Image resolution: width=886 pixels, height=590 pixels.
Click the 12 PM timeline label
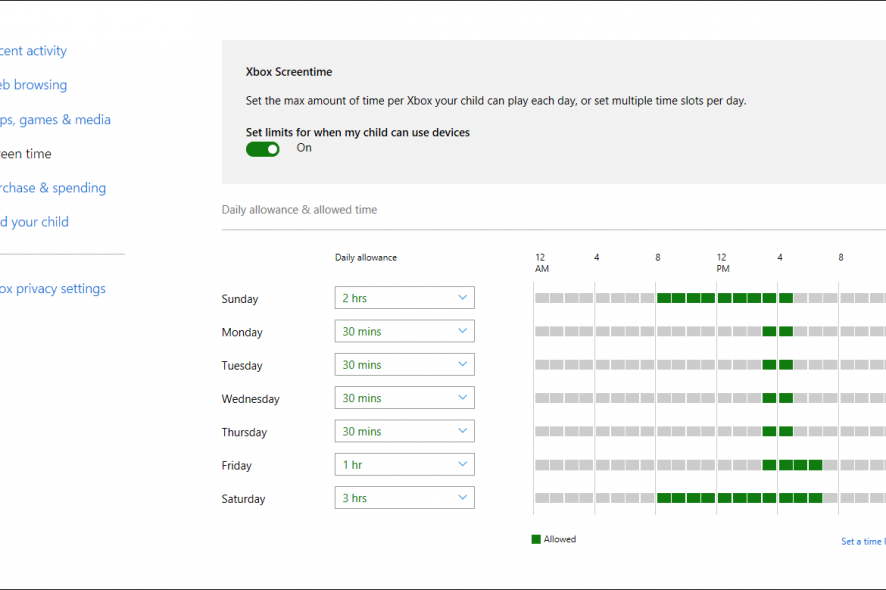723,263
